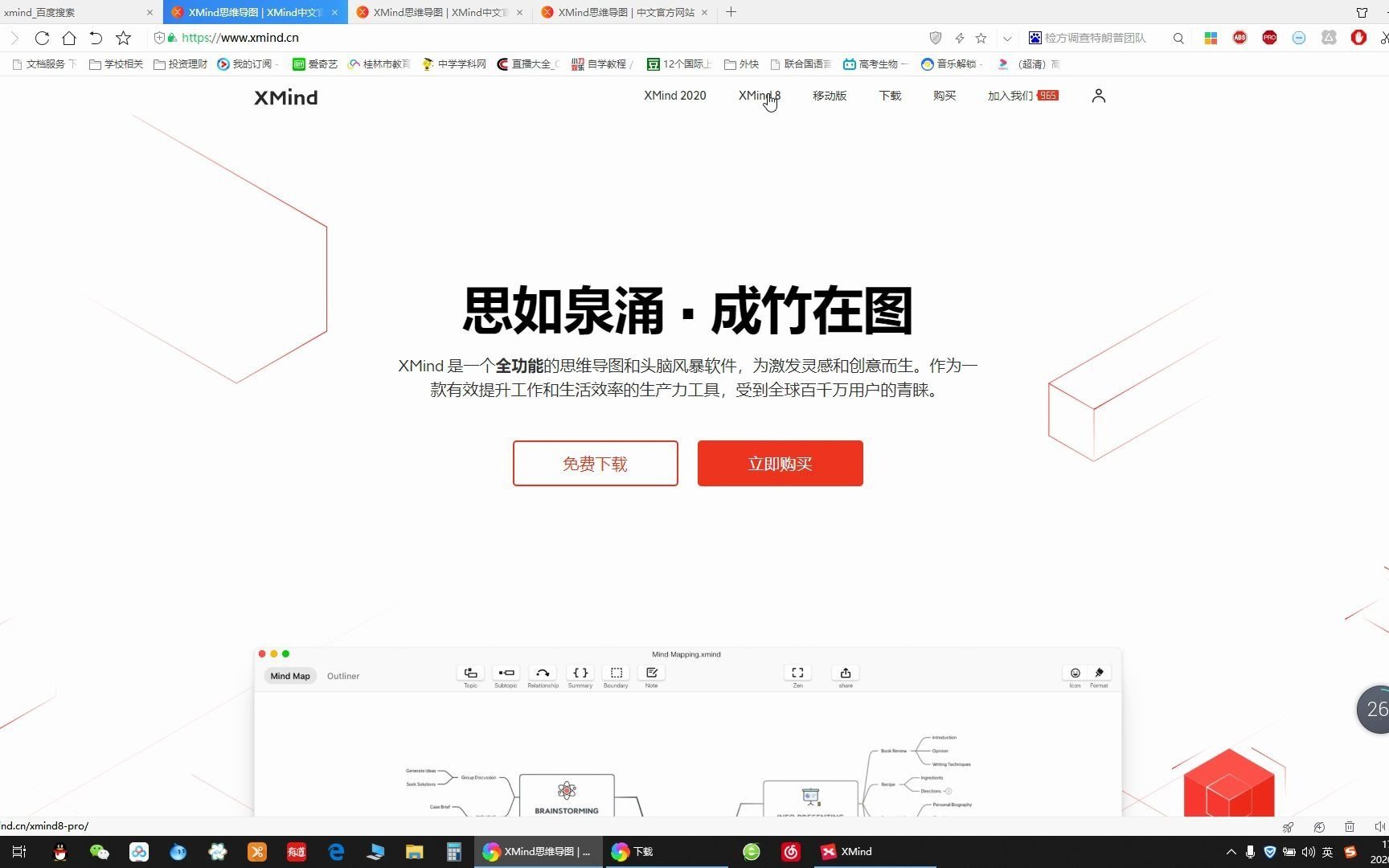Click the undo-close-tab arrow icon
Screen dimensions: 1389x868
tap(96, 38)
